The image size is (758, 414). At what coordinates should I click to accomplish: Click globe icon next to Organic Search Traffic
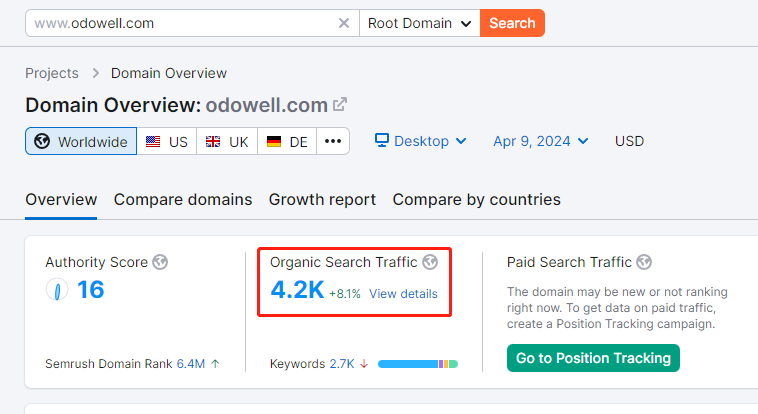point(430,262)
